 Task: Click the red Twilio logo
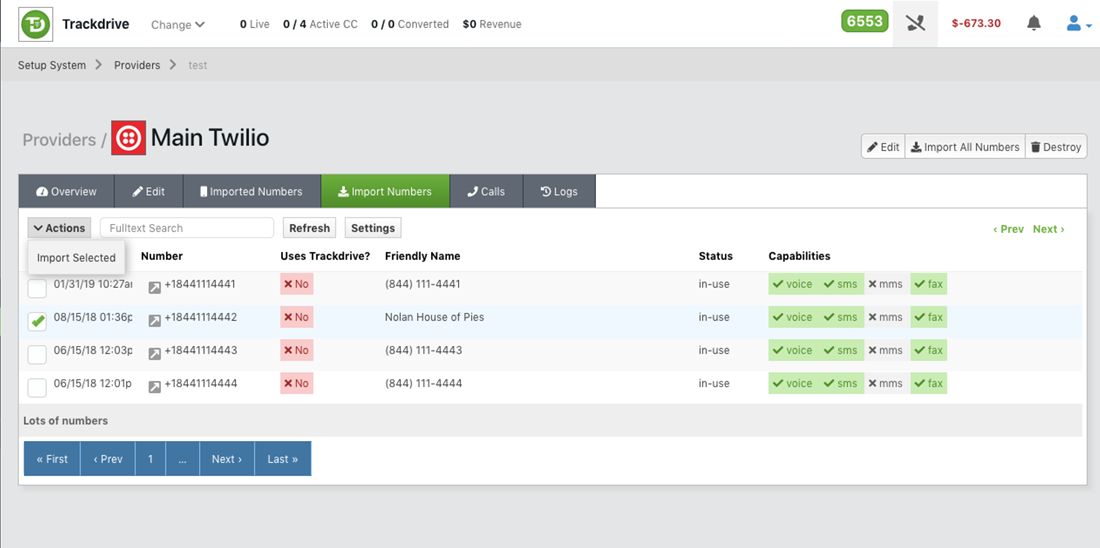[x=129, y=138]
